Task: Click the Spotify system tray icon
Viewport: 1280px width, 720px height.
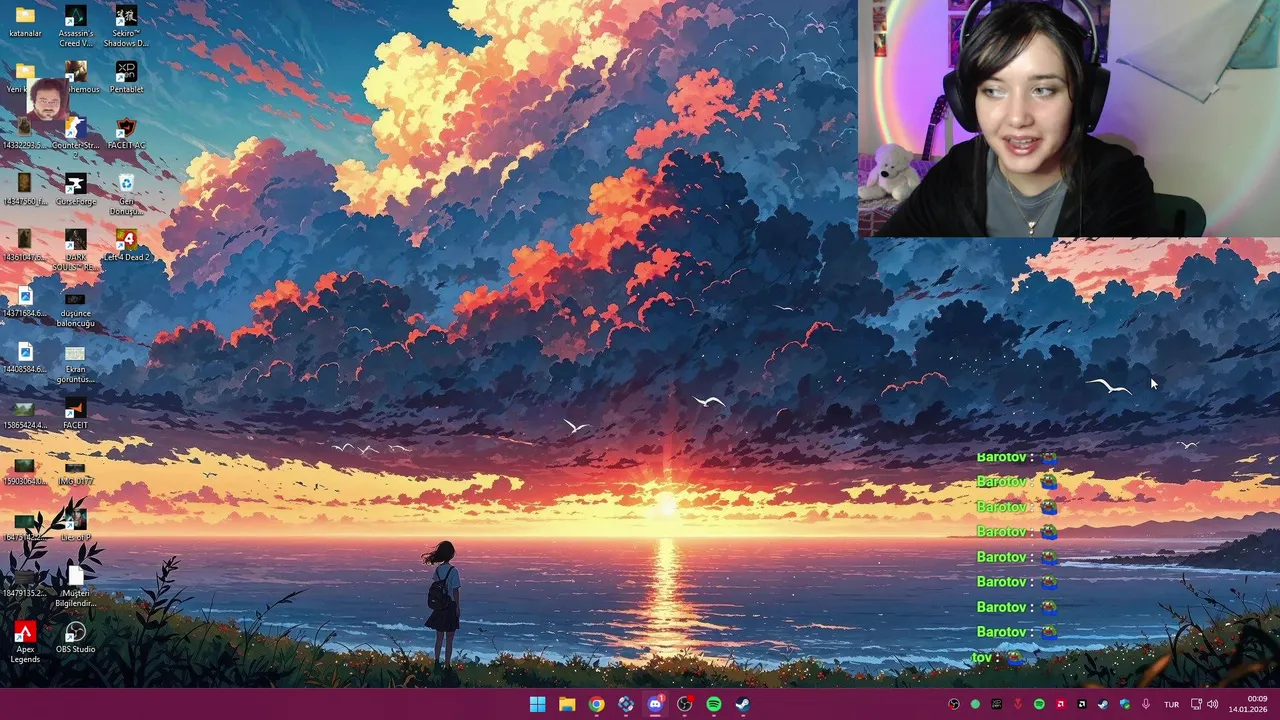Action: tap(1039, 704)
